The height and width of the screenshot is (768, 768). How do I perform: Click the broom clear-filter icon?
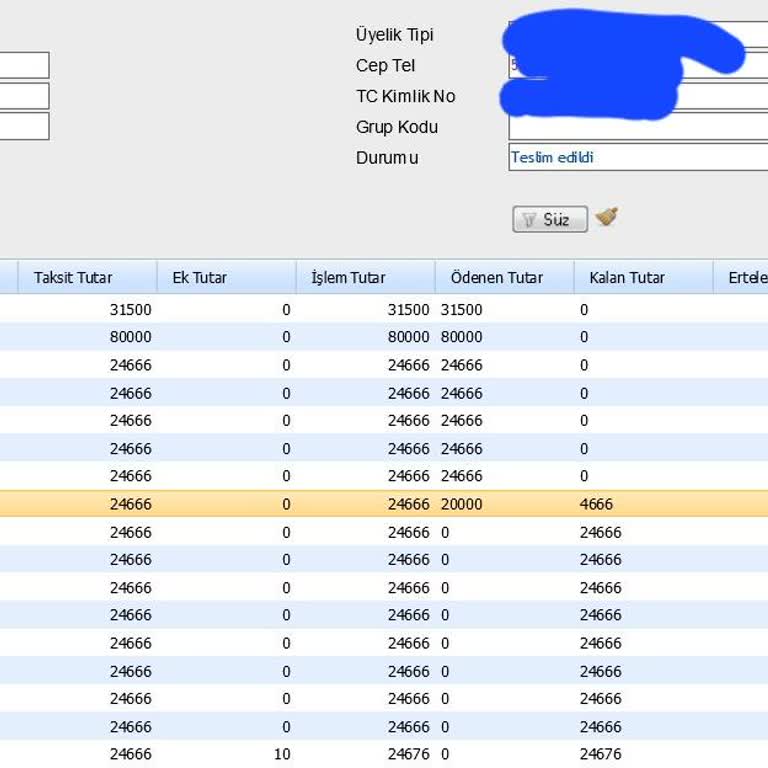coord(606,217)
